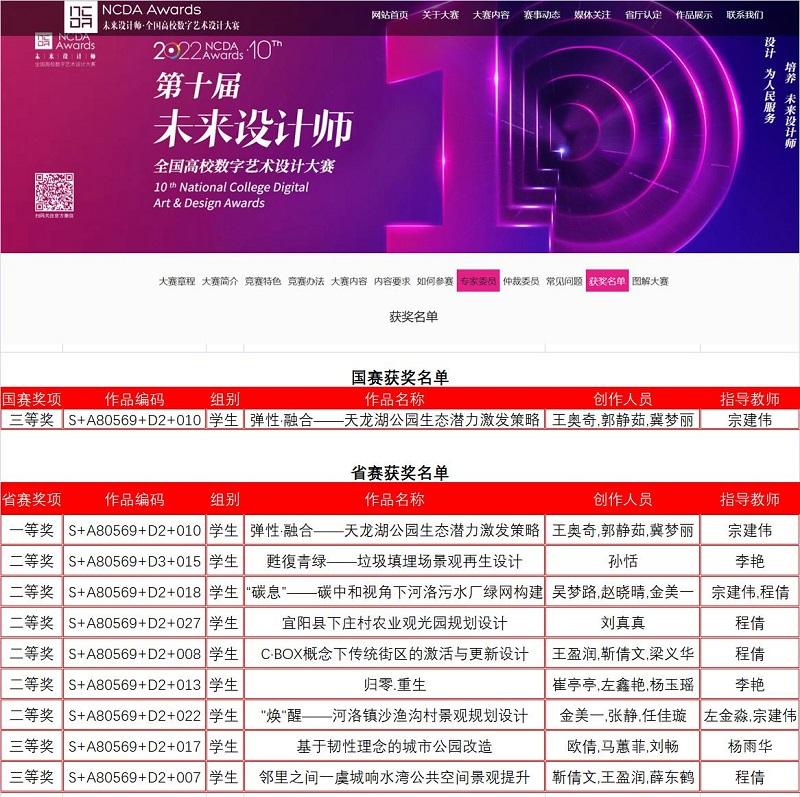Click the 如何参赛 sub-navigation link

435,282
